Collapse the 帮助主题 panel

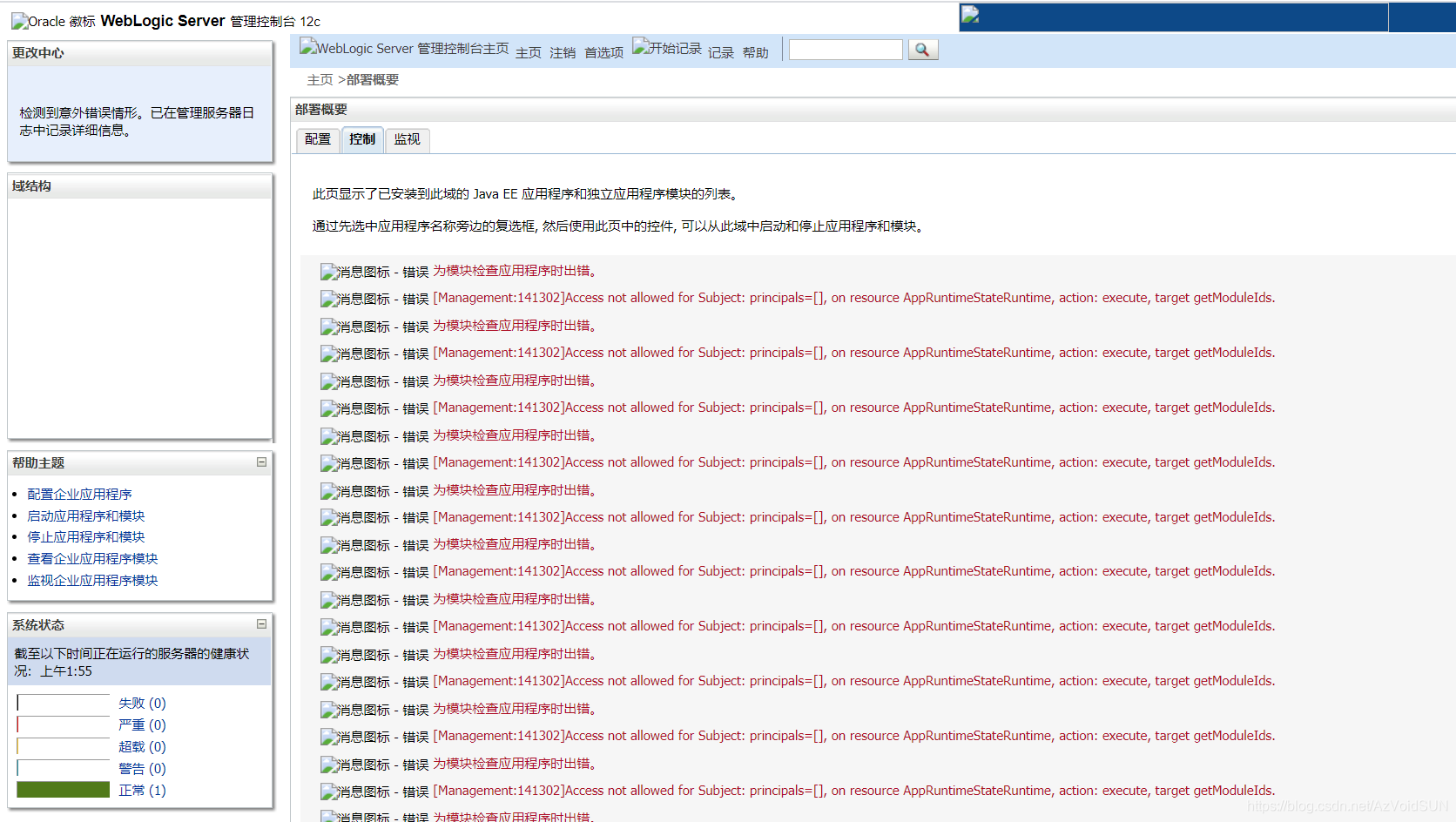pyautogui.click(x=261, y=462)
